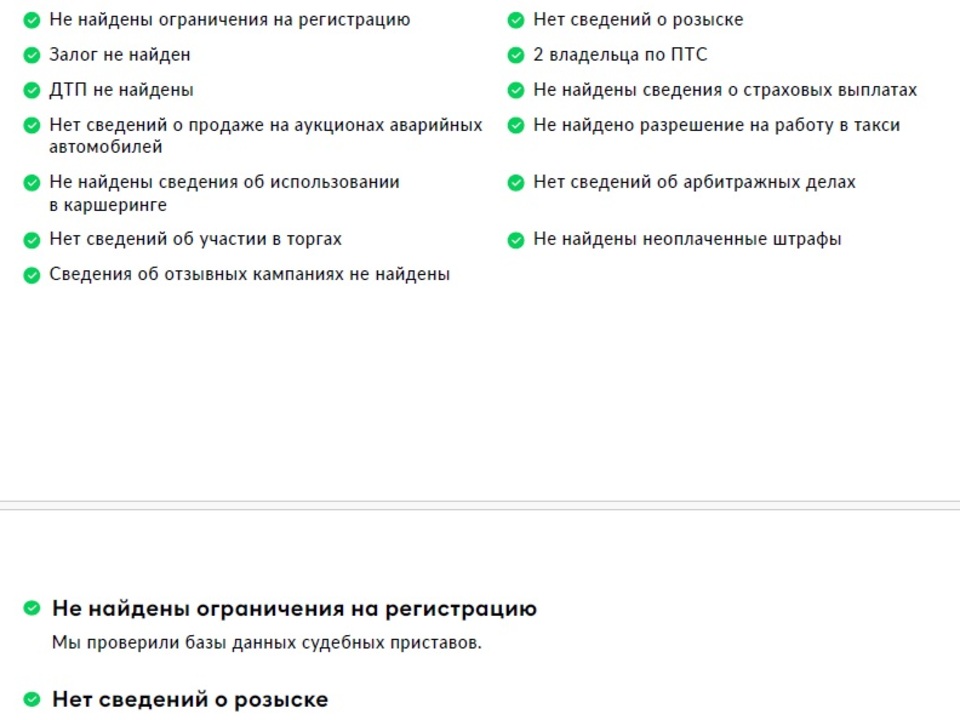Click check icon beside "Нет сведений об участии в торгах"

point(32,240)
